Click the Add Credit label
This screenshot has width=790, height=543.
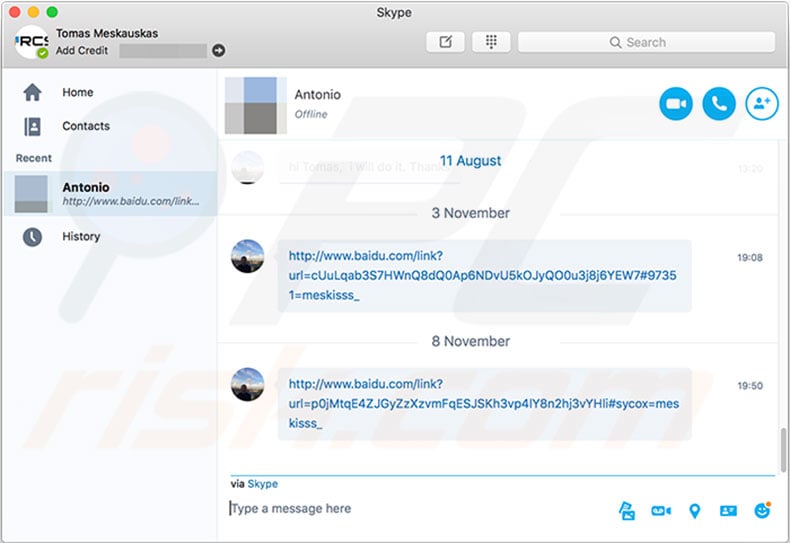(82, 50)
